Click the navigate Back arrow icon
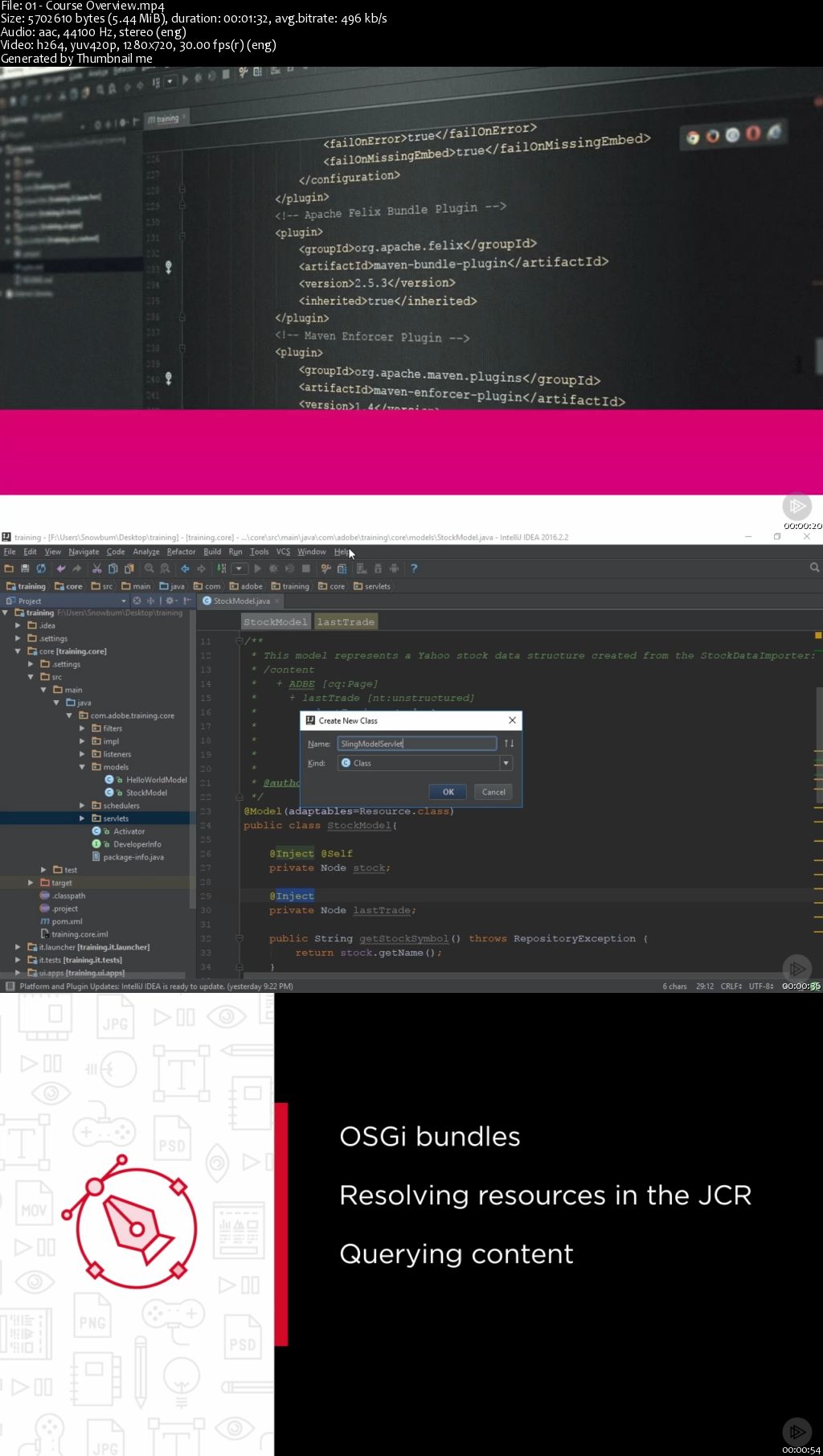The height and width of the screenshot is (1456, 823). pyautogui.click(x=186, y=568)
